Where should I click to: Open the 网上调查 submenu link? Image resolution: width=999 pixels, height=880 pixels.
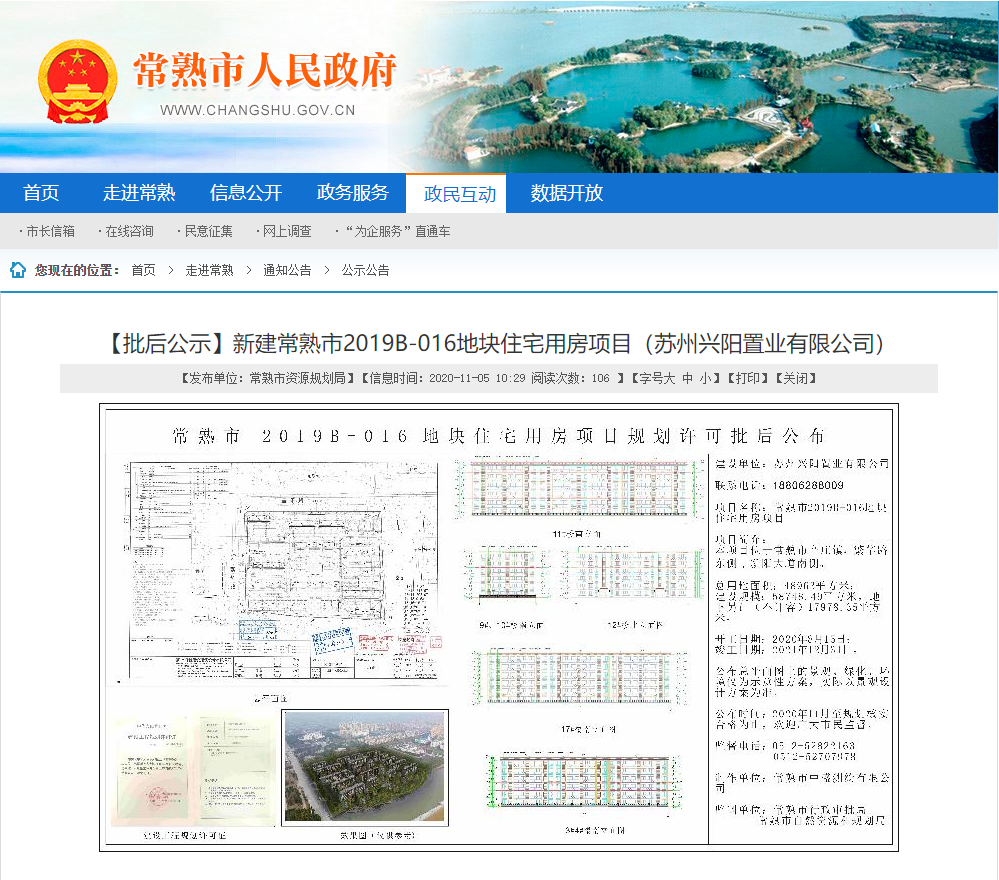tap(287, 231)
